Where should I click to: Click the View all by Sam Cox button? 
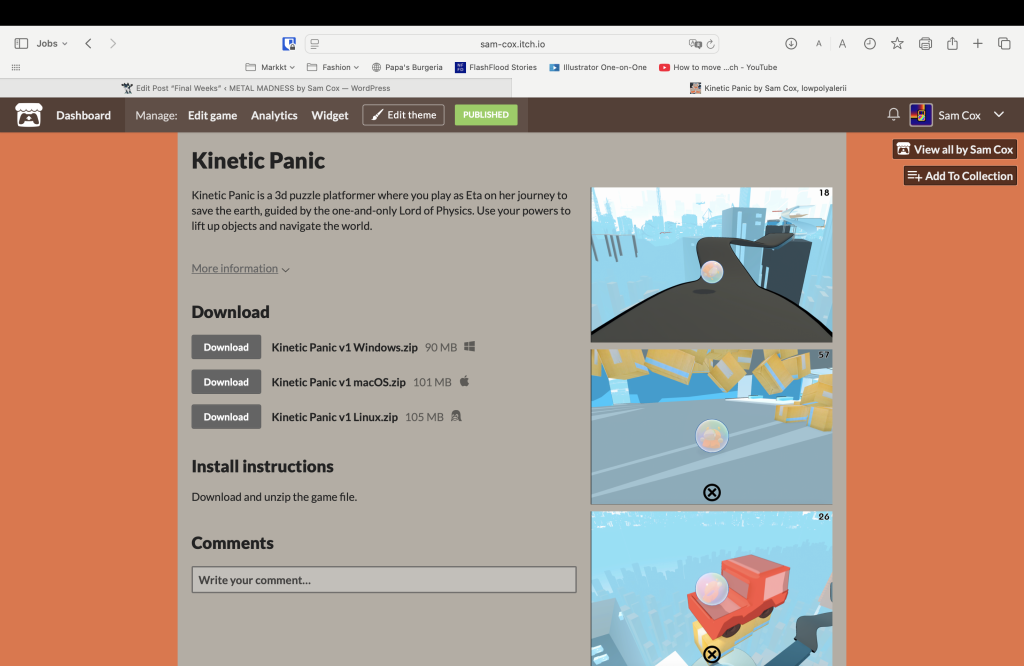[955, 150]
